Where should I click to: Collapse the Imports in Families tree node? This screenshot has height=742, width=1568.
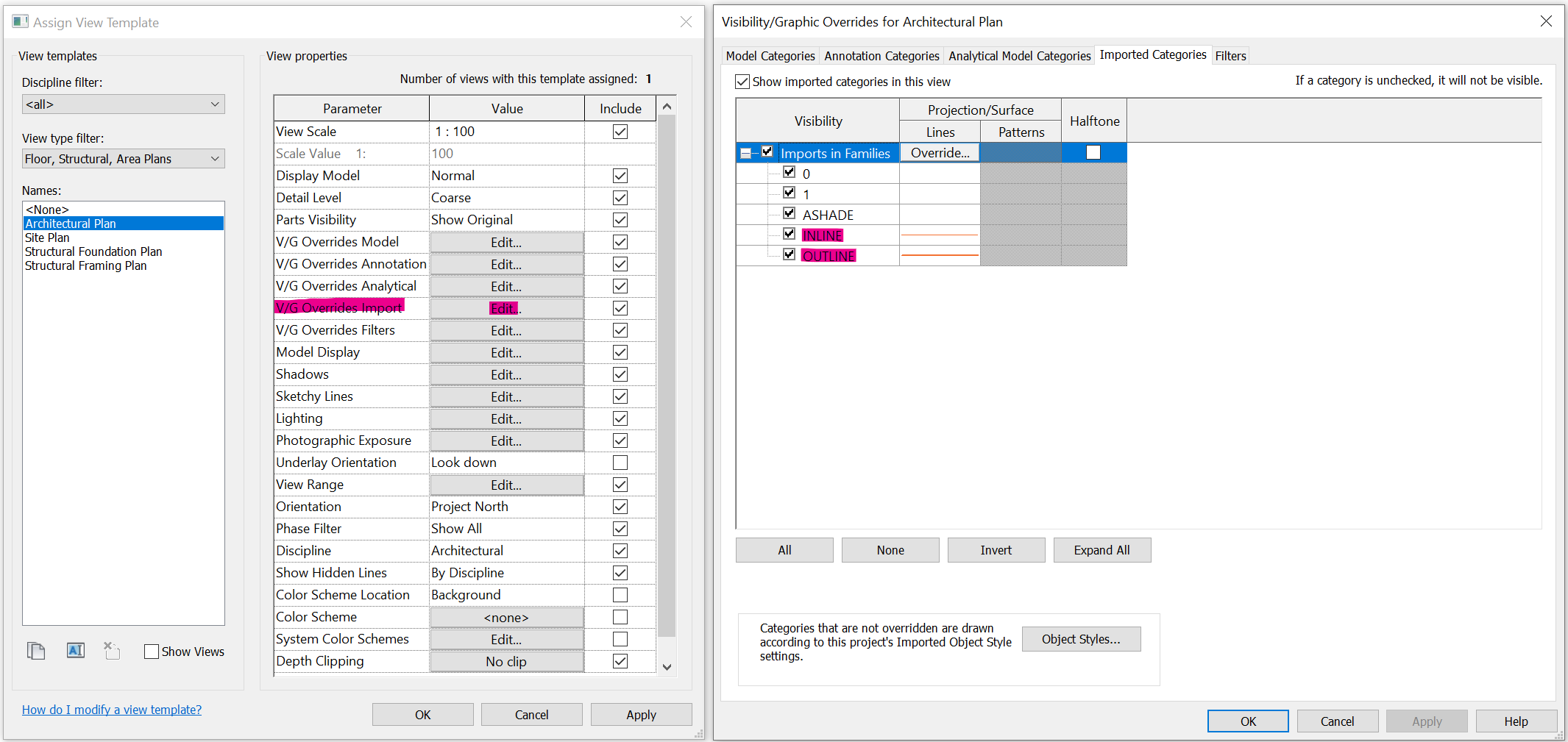(746, 153)
